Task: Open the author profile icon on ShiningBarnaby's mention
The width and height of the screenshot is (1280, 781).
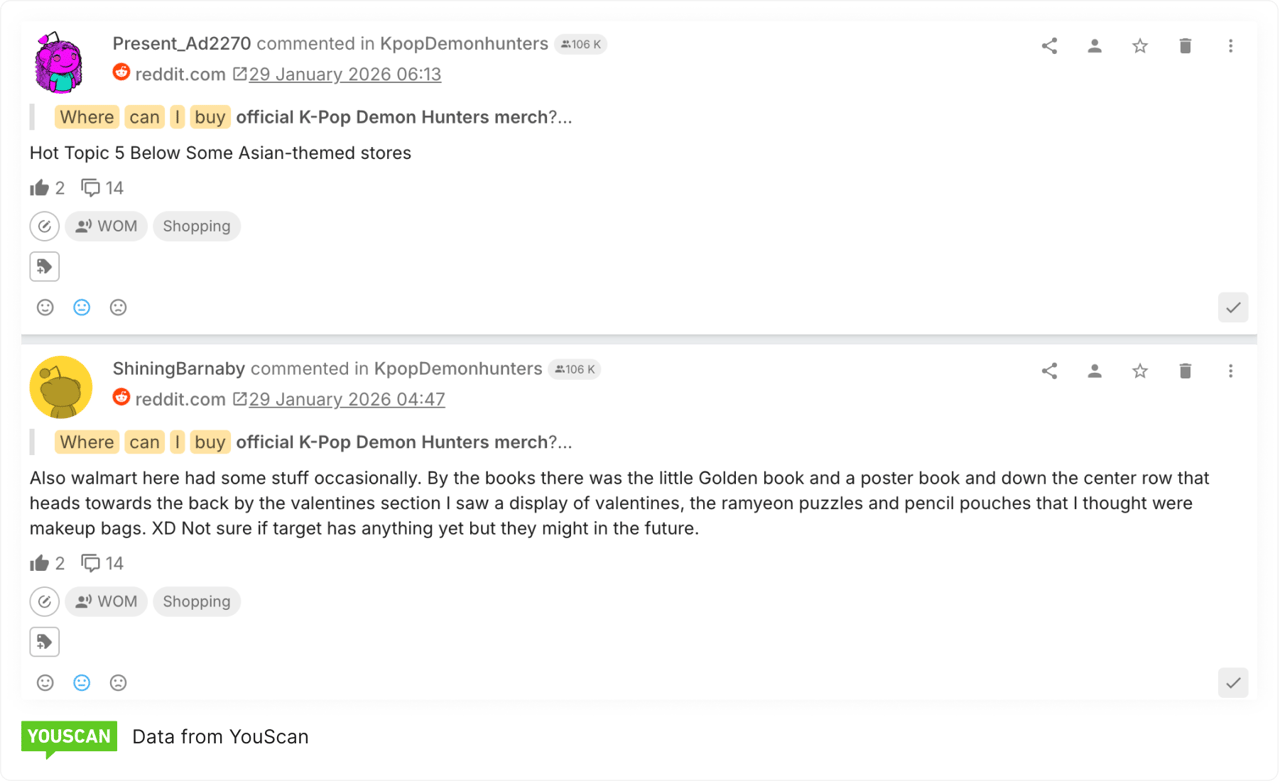Action: click(x=1094, y=370)
